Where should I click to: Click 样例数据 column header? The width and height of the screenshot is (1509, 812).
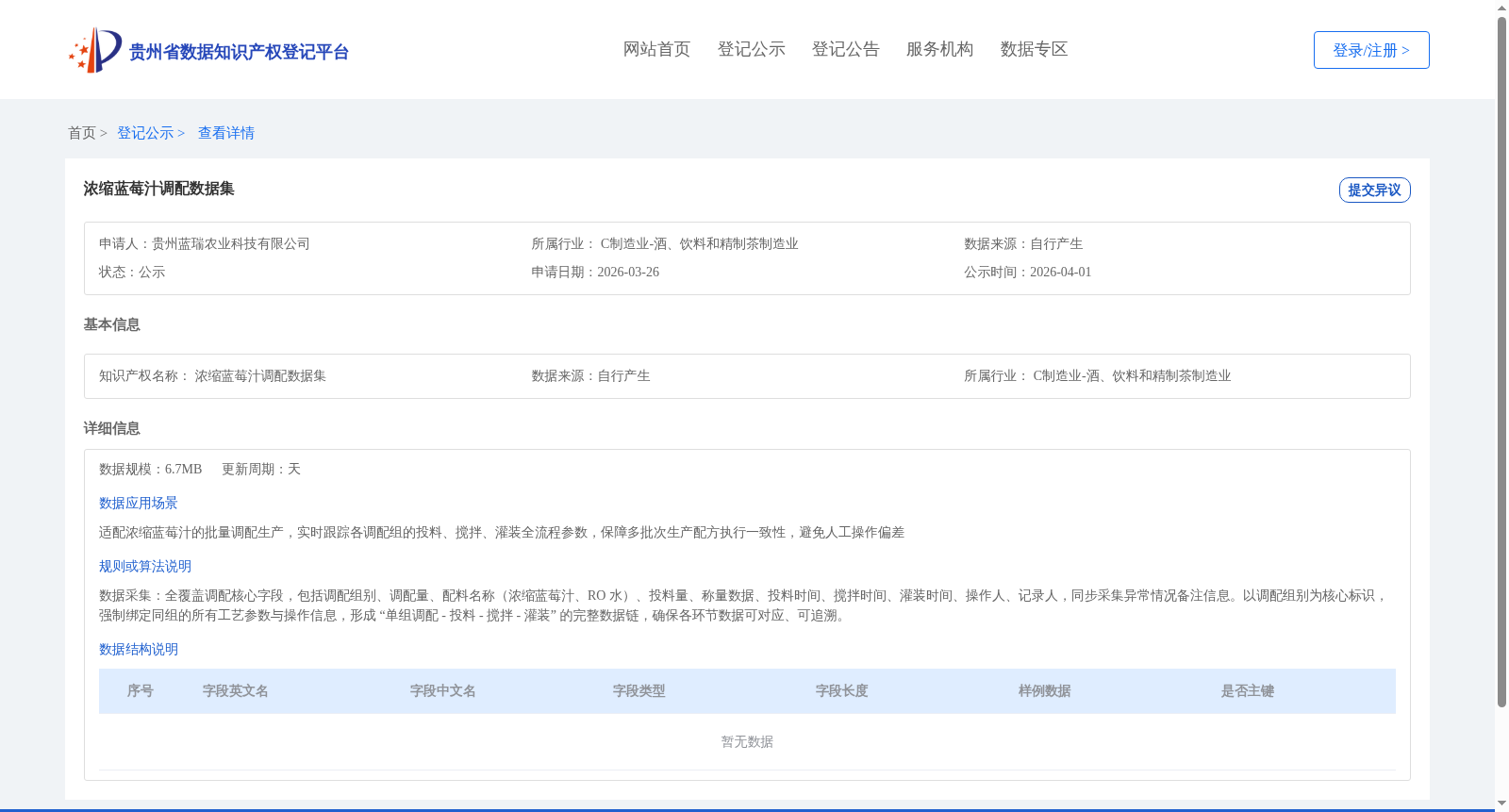click(x=1045, y=691)
